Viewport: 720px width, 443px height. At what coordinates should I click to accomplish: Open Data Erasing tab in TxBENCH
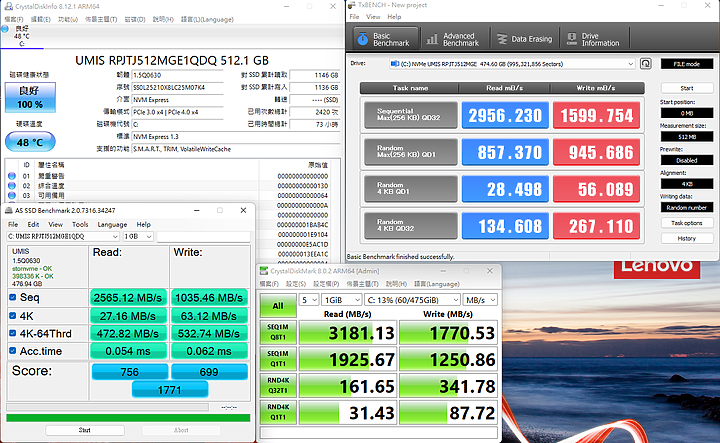(525, 39)
